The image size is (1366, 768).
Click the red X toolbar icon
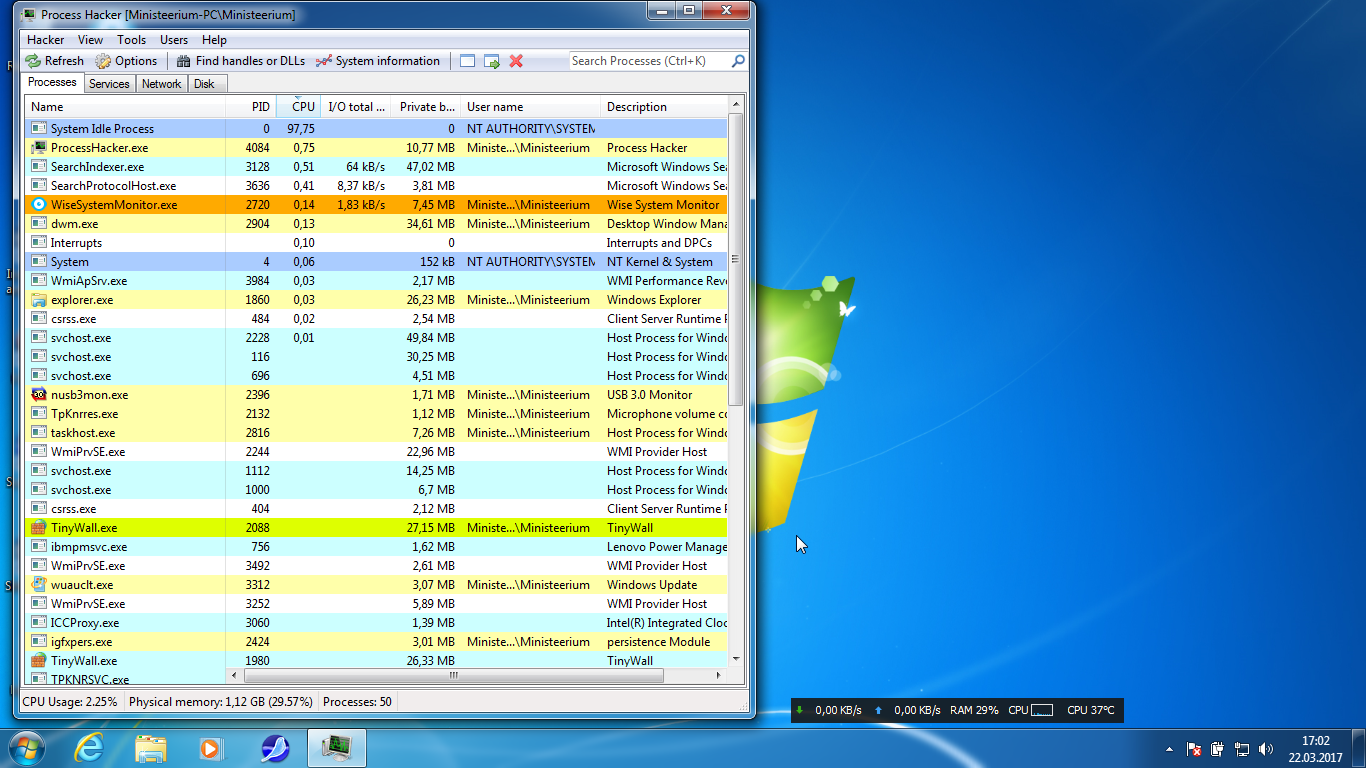516,61
